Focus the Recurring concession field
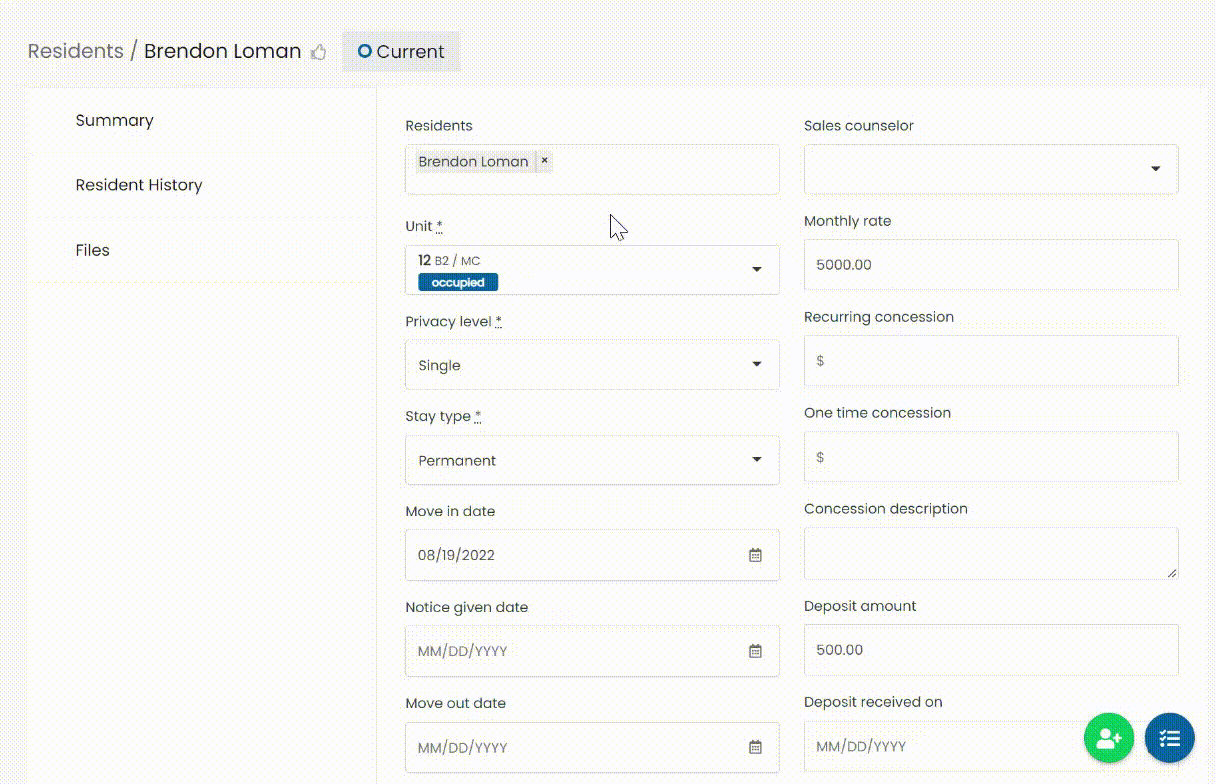 pyautogui.click(x=991, y=360)
